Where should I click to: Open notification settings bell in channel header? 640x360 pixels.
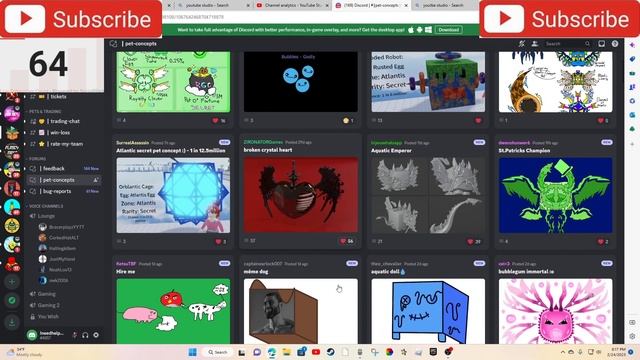tap(522, 44)
